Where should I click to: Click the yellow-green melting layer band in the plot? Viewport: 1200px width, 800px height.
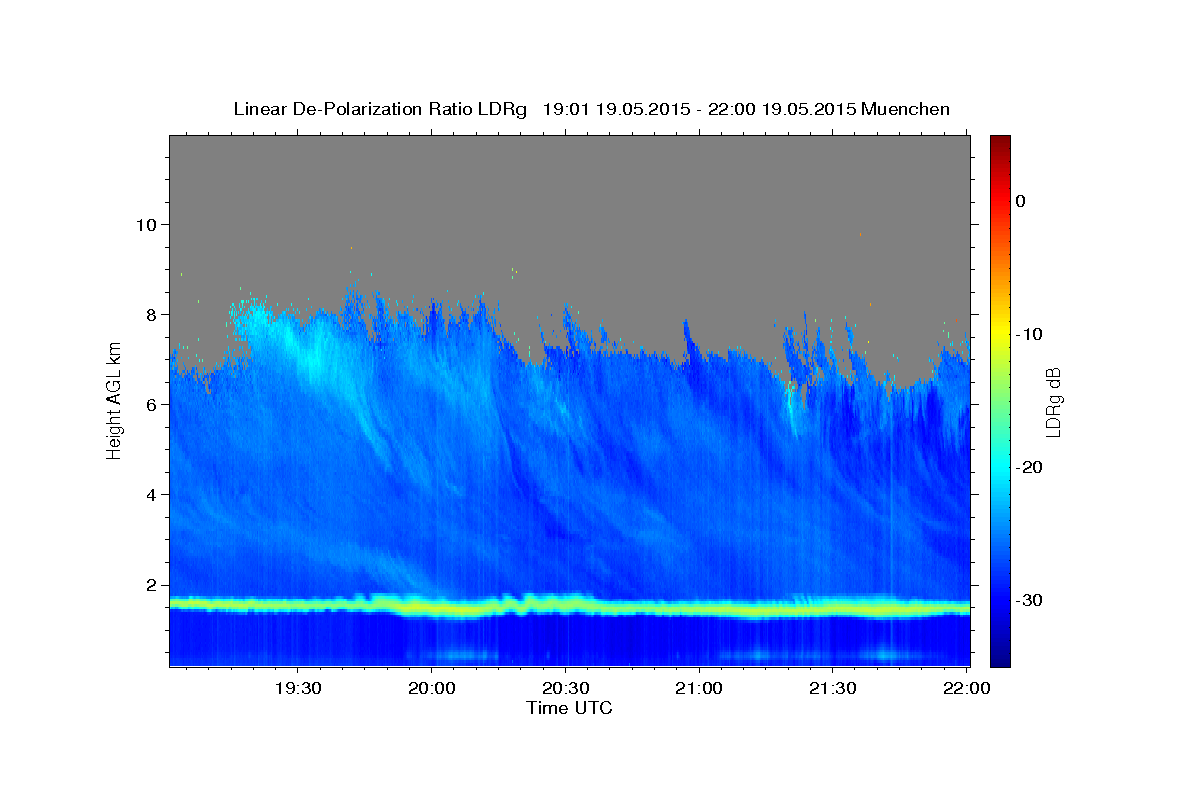569,606
